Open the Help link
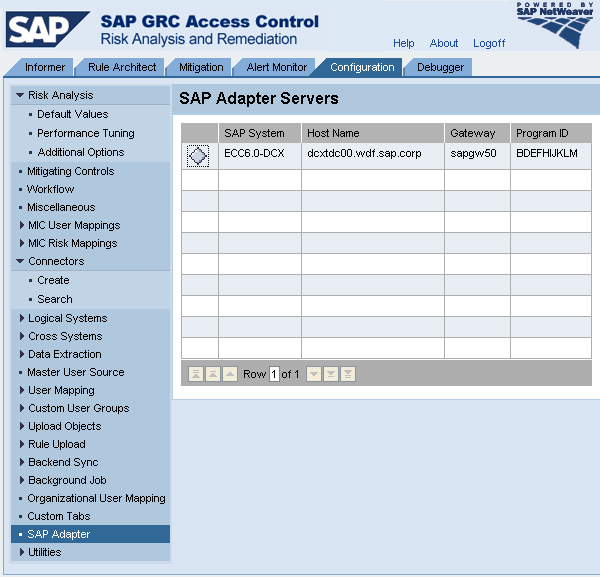The height and width of the screenshot is (577, 600). (404, 43)
